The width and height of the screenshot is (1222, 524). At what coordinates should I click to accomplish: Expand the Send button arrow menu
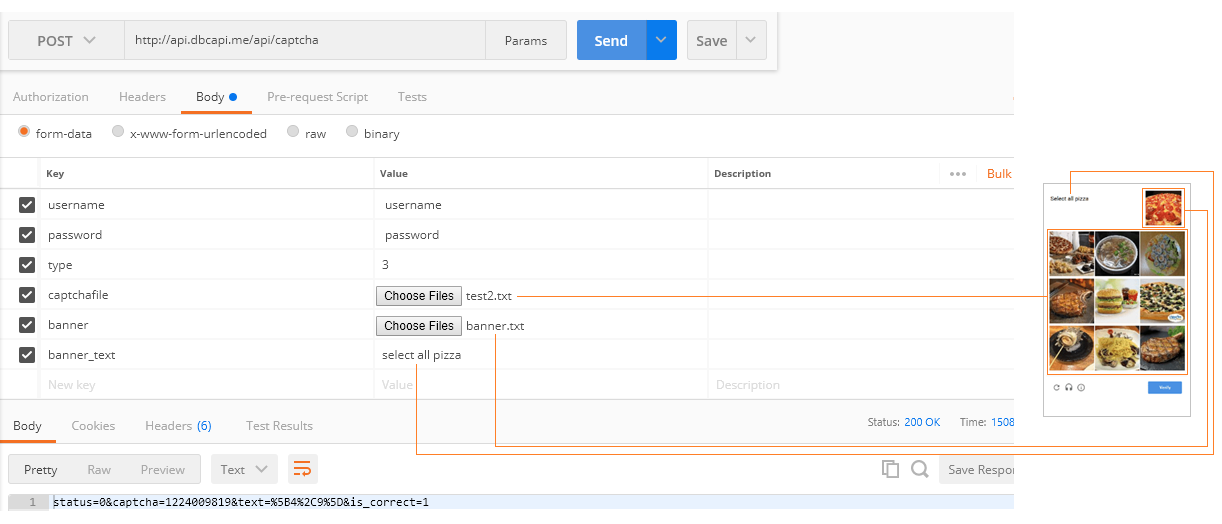[x=661, y=41]
